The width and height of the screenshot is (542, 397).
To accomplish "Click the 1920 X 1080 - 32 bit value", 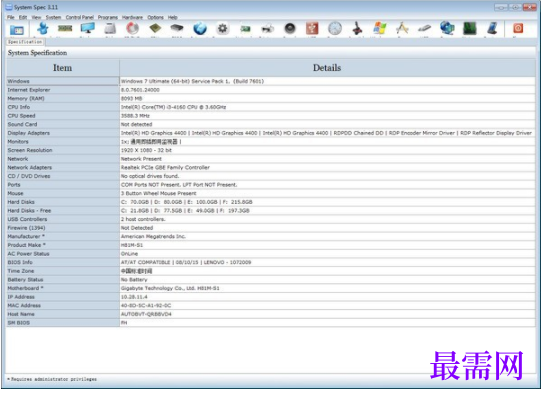I will coord(327,150).
